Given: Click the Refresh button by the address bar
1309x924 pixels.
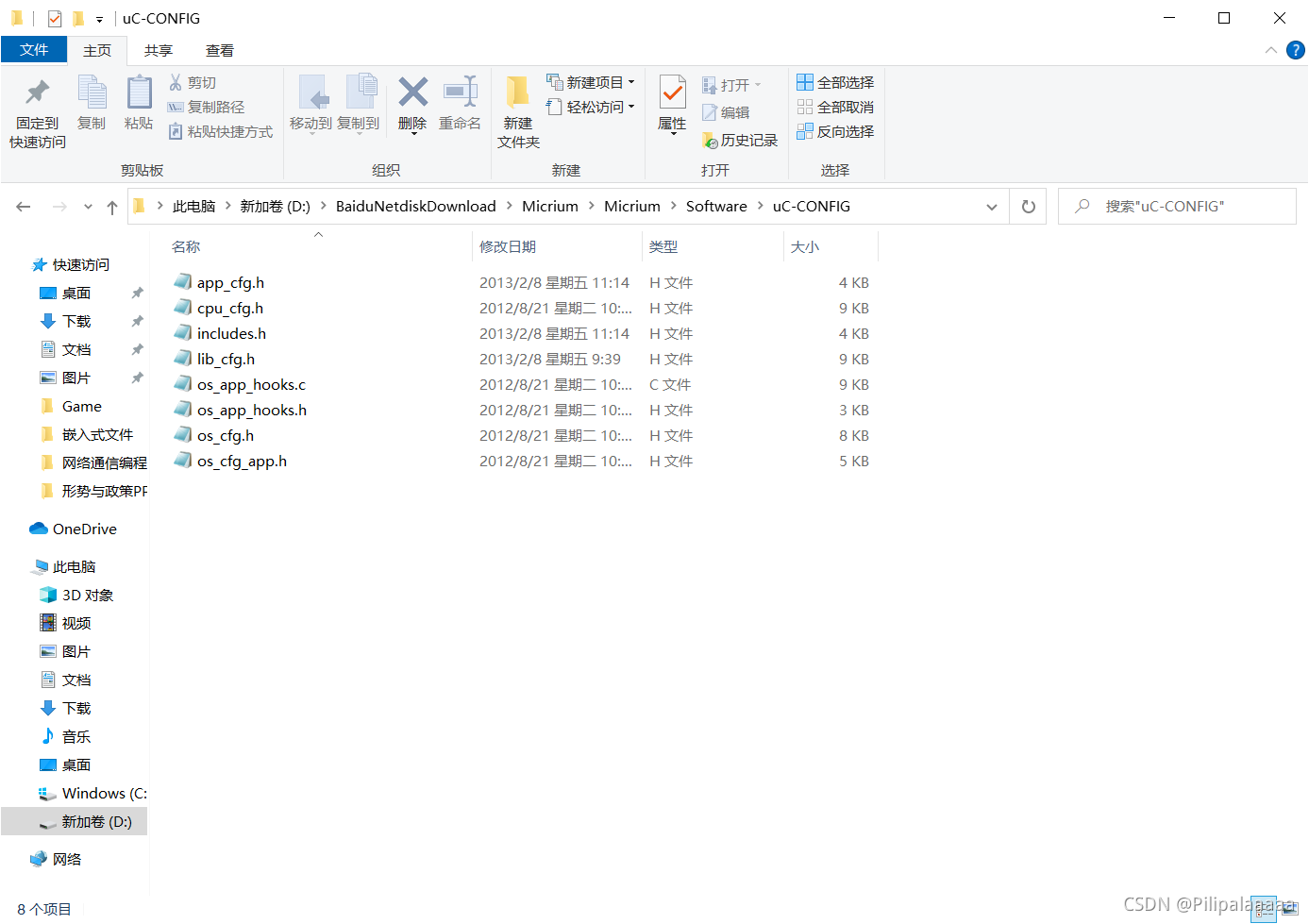Looking at the screenshot, I should pyautogui.click(x=1029, y=207).
